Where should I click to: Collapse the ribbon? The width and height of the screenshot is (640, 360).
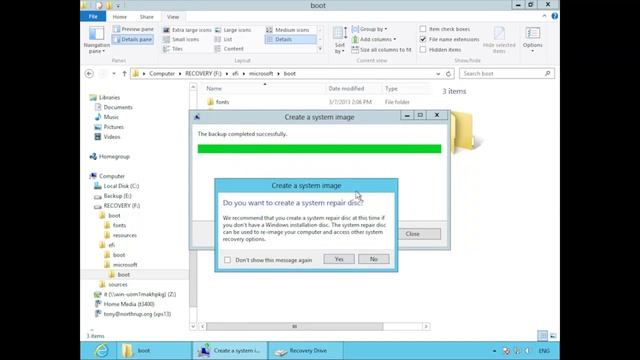544,16
